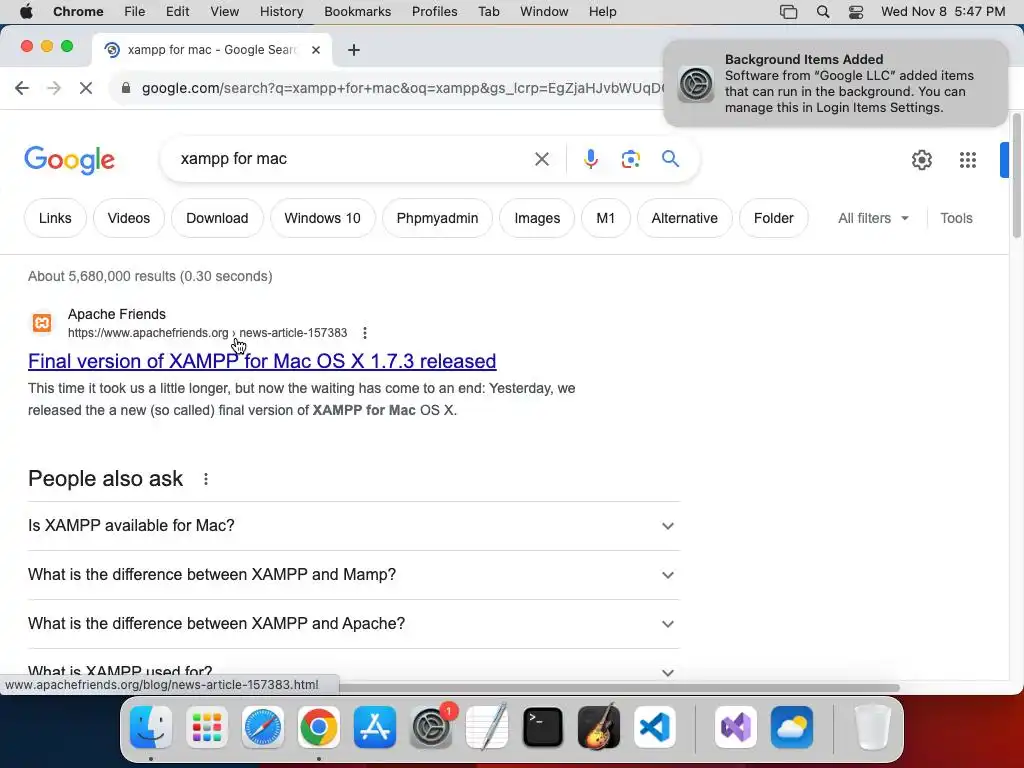Expand 'Is XAMPP available for Mac?'
Viewport: 1024px width, 768px height.
(353, 526)
